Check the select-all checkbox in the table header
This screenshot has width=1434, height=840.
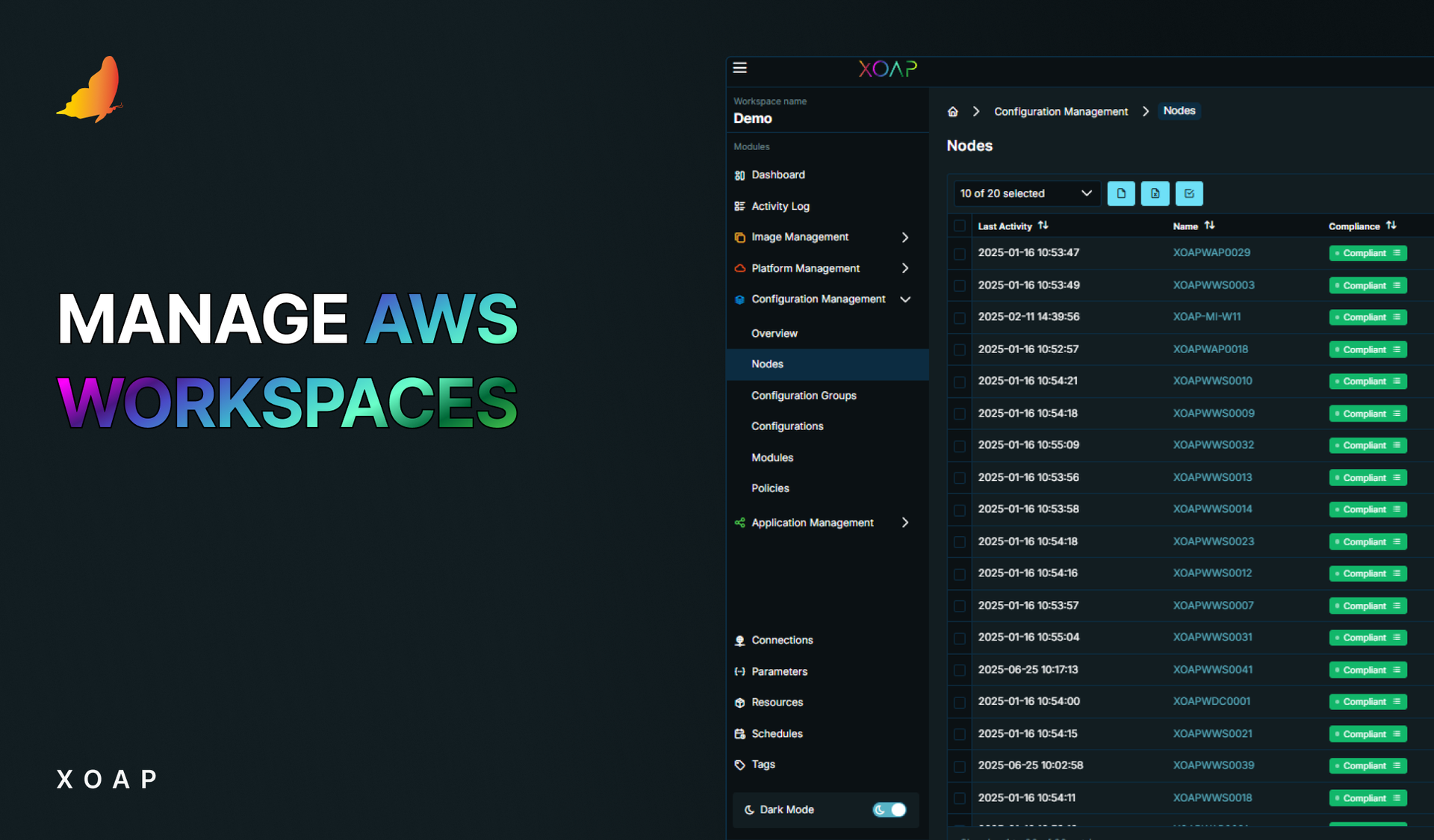click(959, 225)
